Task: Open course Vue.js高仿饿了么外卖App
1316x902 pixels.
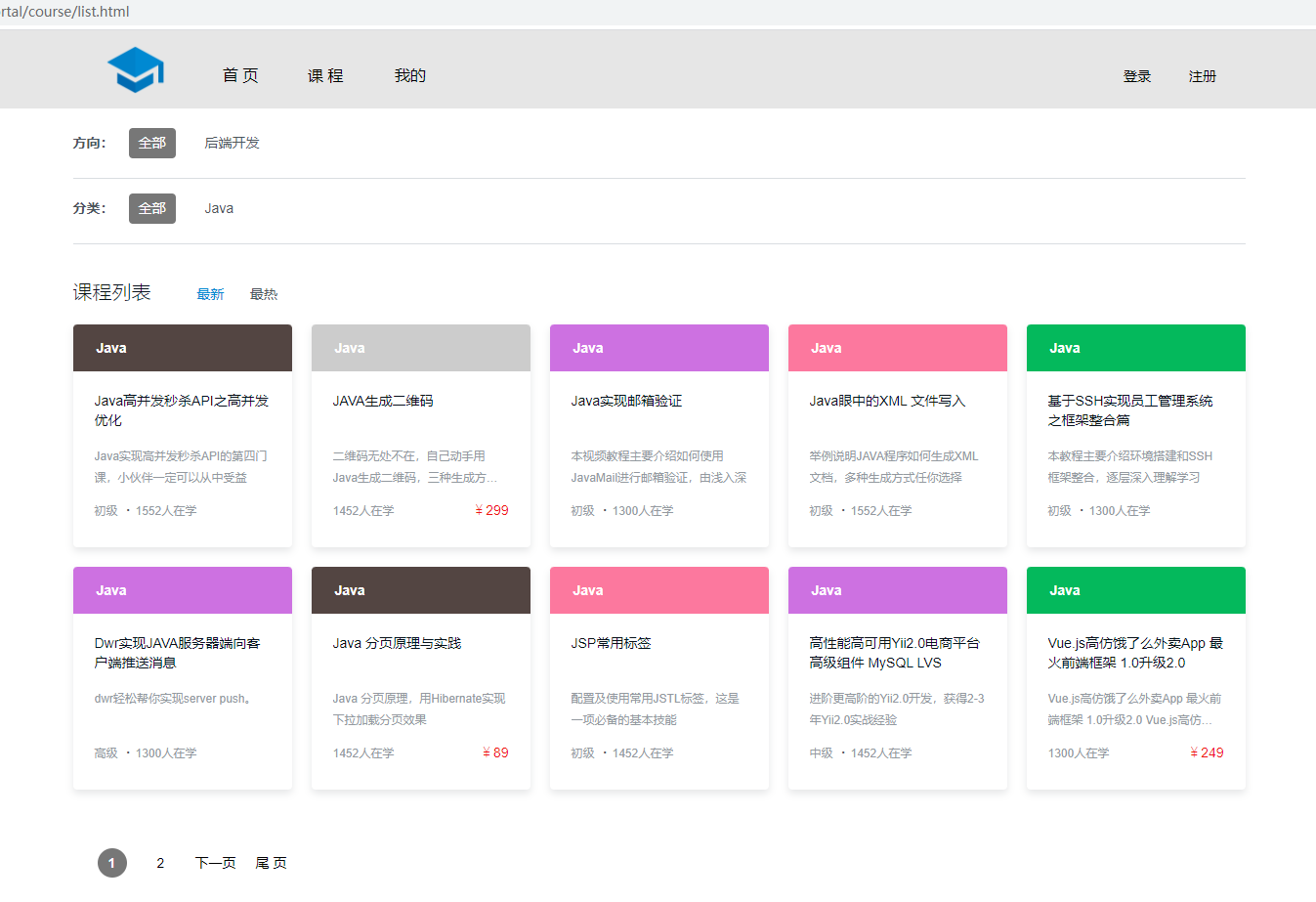Action: tap(1135, 653)
